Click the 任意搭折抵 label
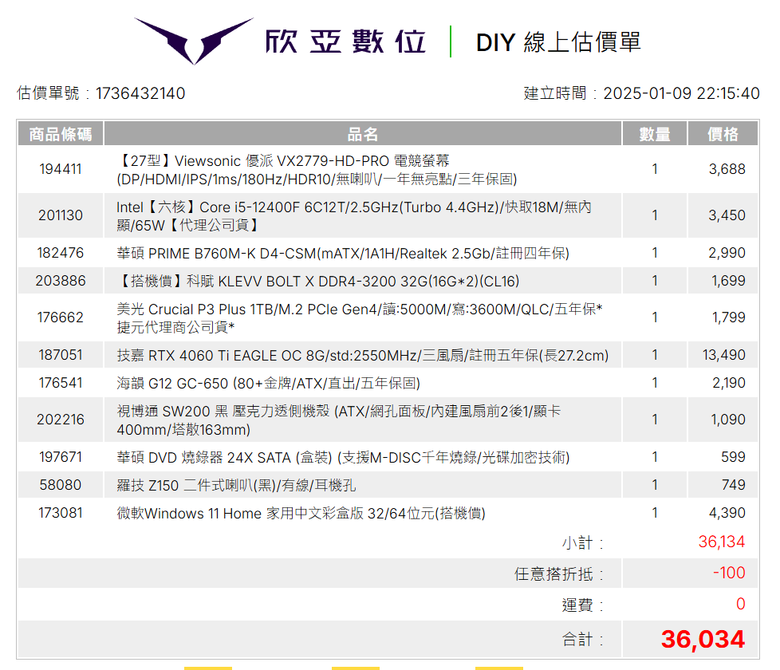780x670 pixels. pyautogui.click(x=559, y=574)
